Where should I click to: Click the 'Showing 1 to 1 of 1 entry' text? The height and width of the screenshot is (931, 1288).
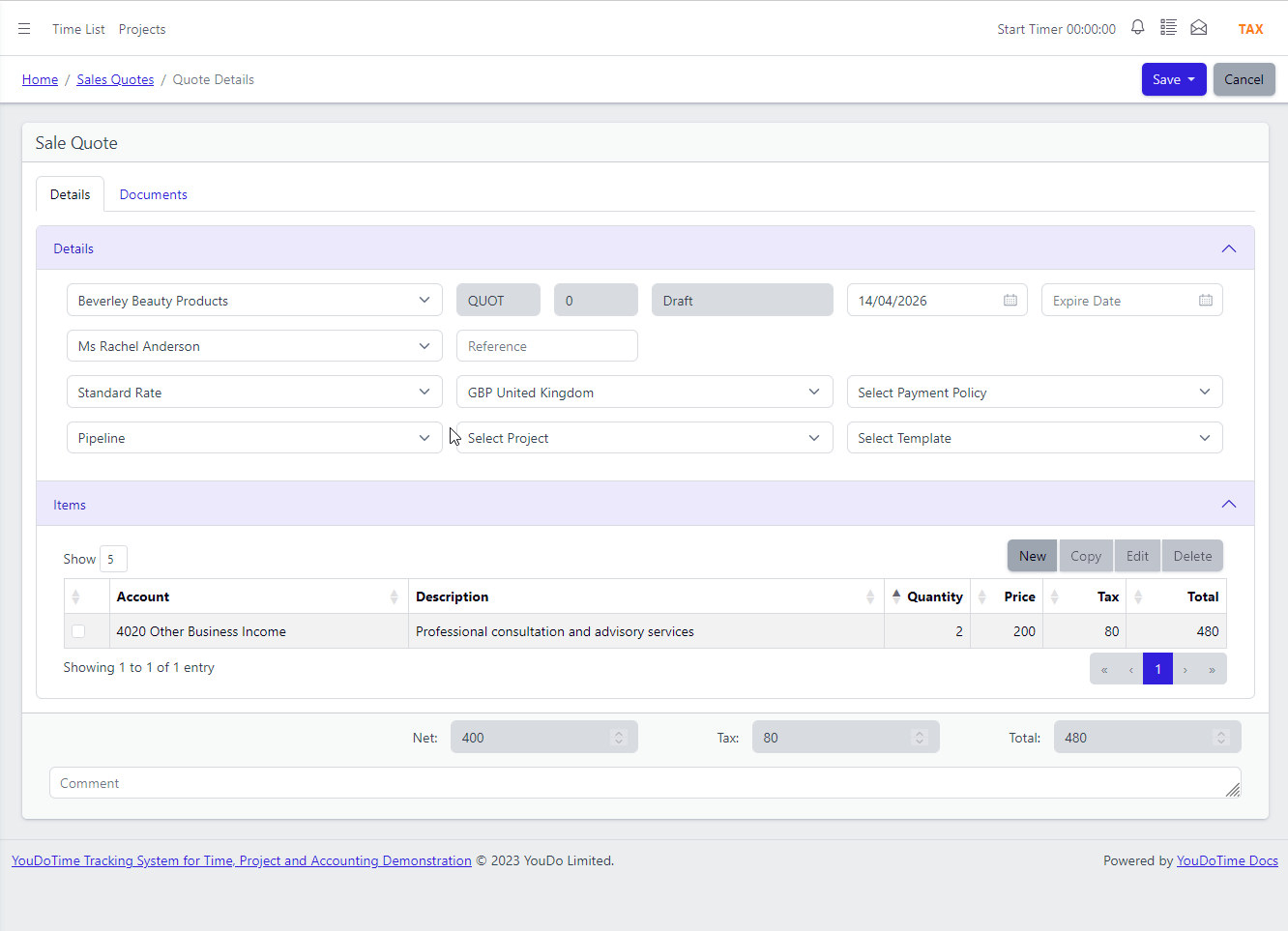[x=139, y=667]
